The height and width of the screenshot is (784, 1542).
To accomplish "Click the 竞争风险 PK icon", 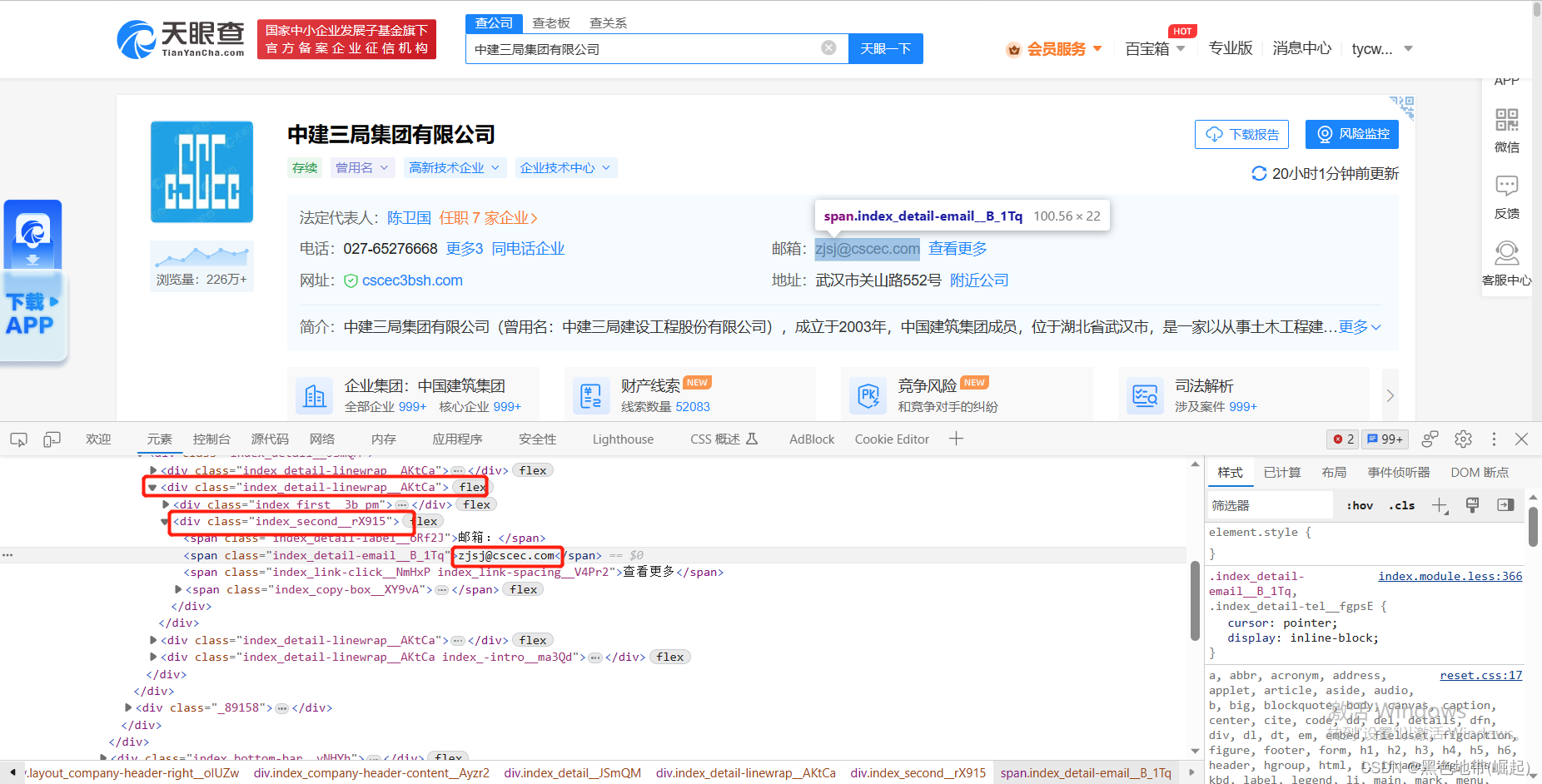I will coord(868,395).
